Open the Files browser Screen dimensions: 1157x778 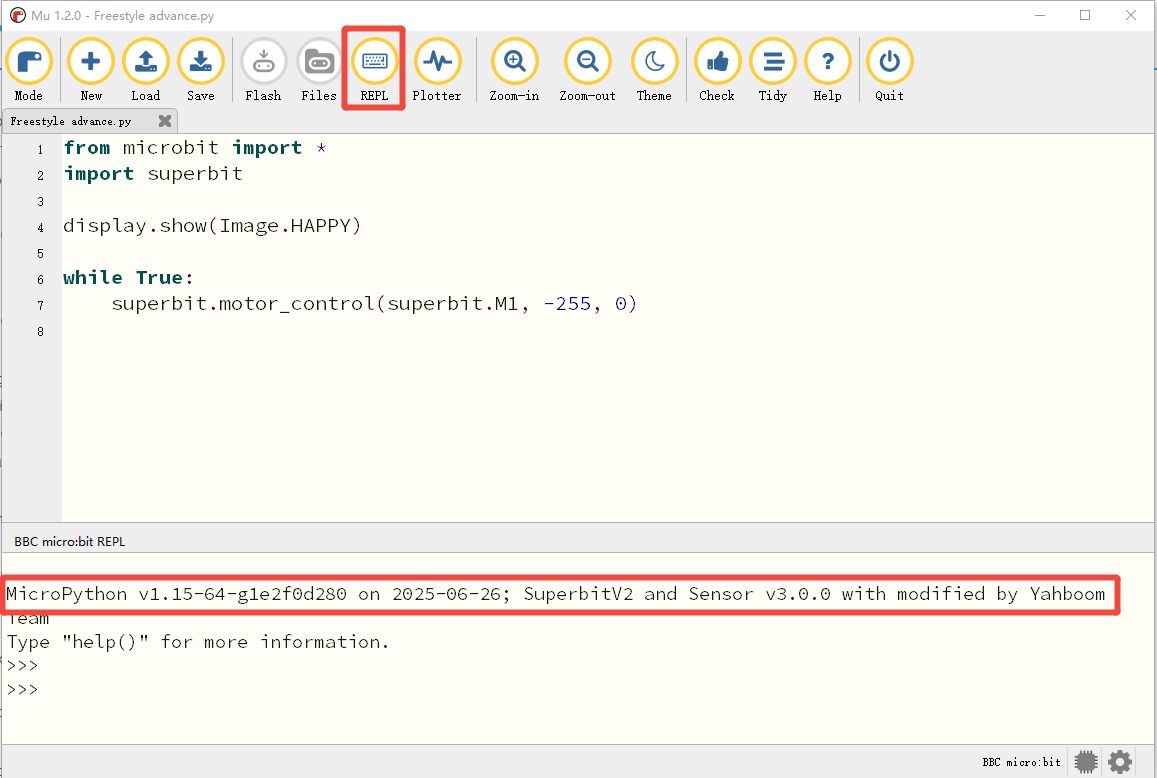pos(319,70)
